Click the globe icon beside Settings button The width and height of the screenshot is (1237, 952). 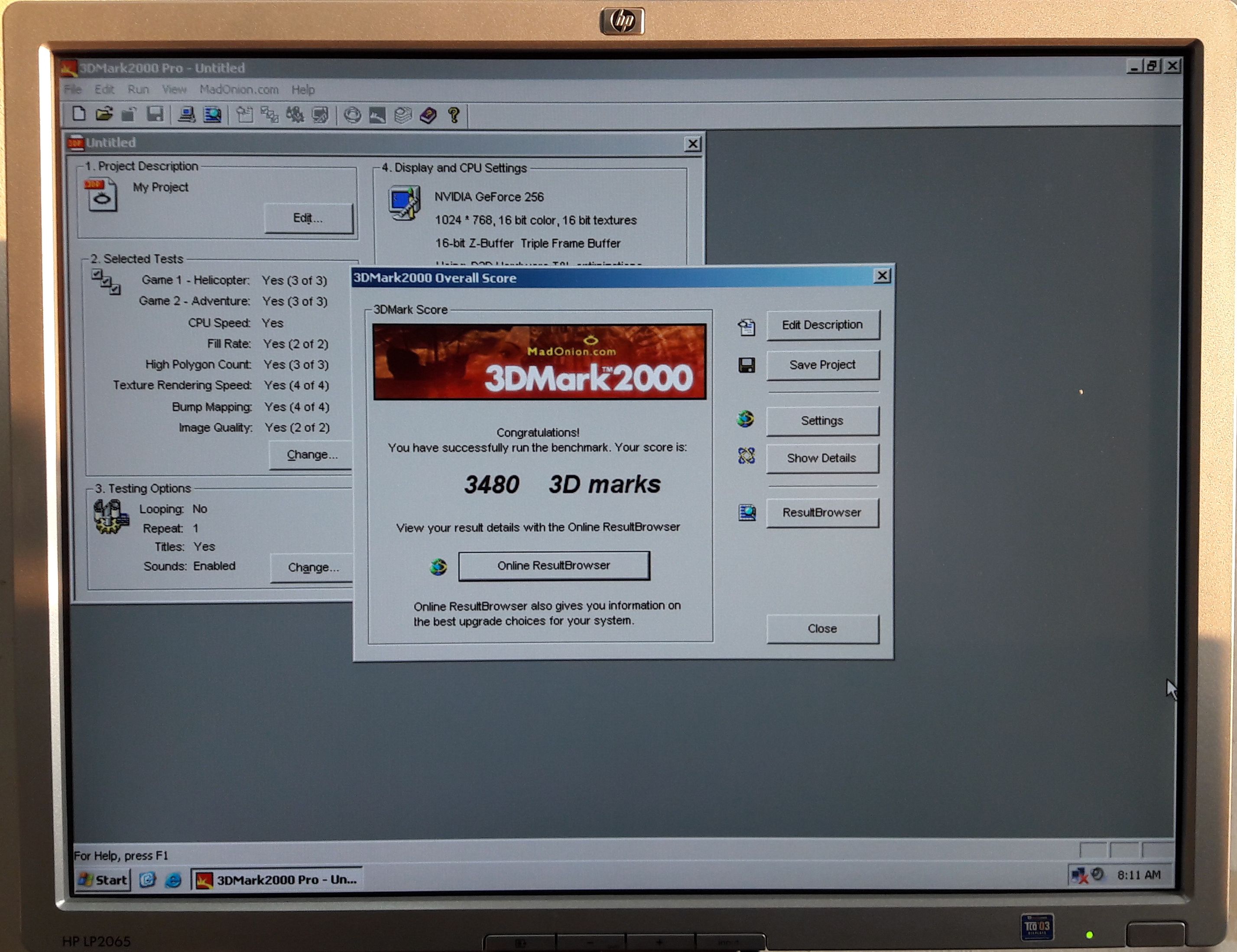pos(746,419)
